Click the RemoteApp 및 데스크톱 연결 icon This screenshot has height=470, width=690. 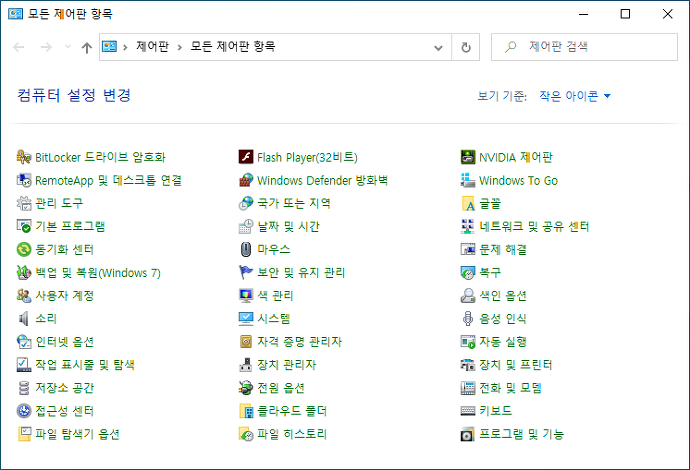24,180
